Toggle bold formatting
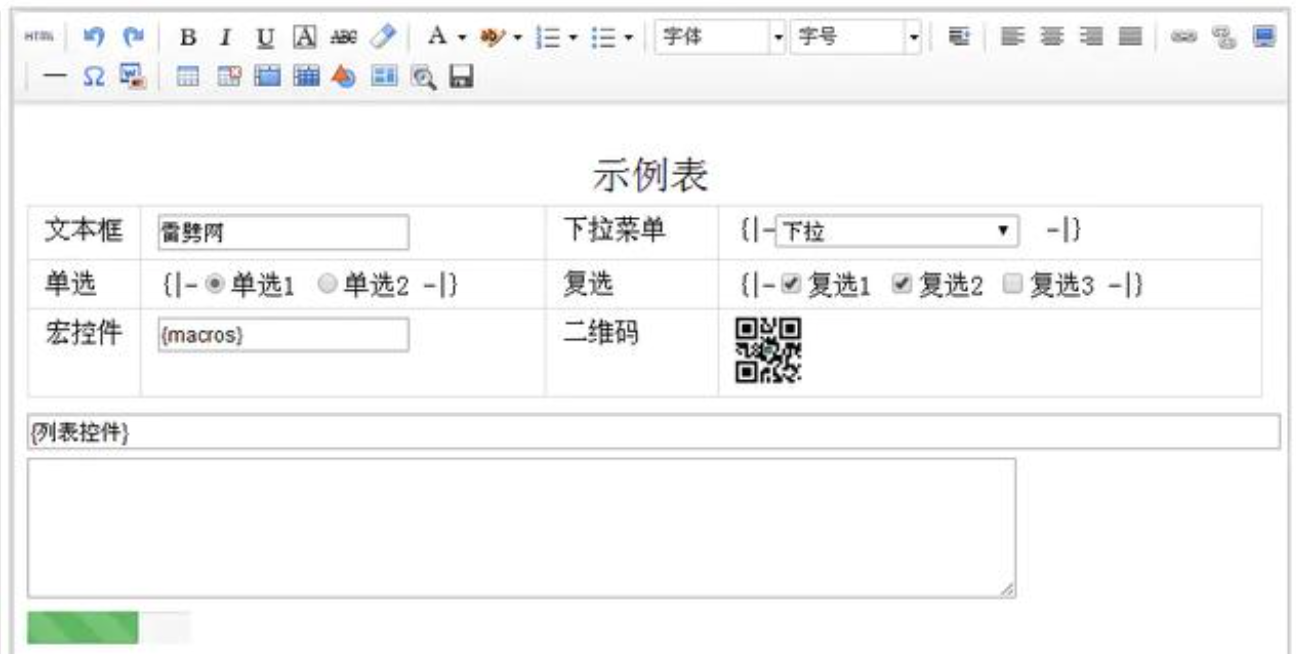 [187, 37]
